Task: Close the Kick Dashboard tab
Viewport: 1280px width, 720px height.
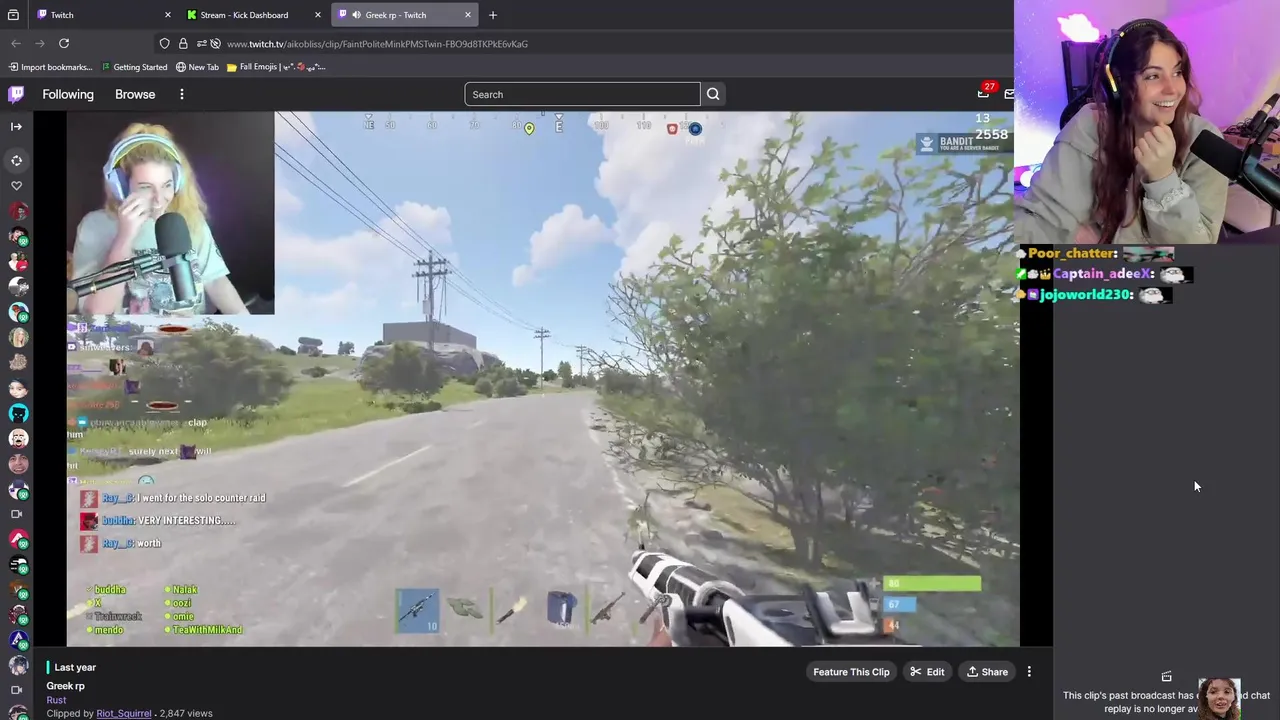Action: coord(318,15)
